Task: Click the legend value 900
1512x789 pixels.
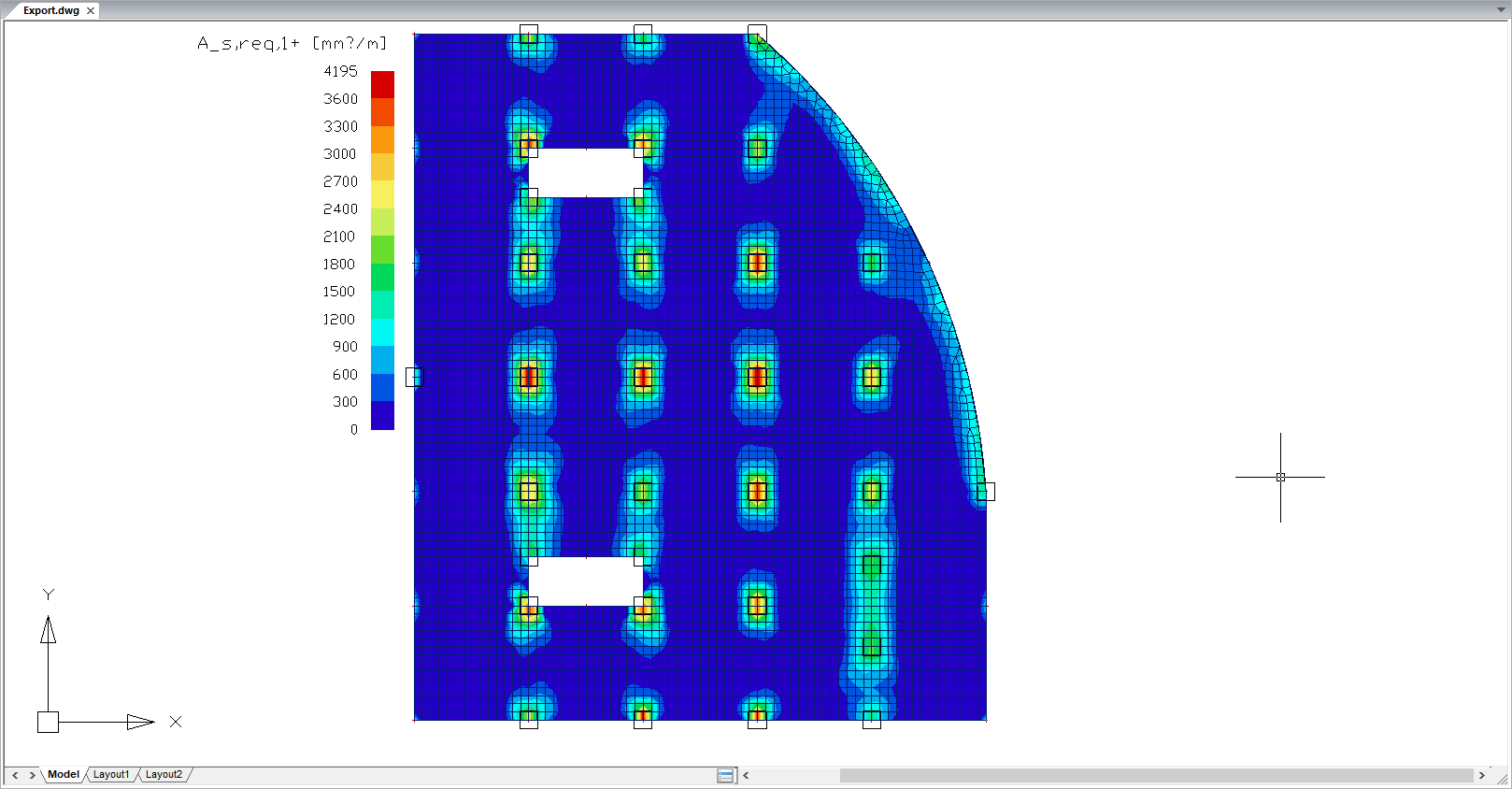Action: click(x=345, y=346)
